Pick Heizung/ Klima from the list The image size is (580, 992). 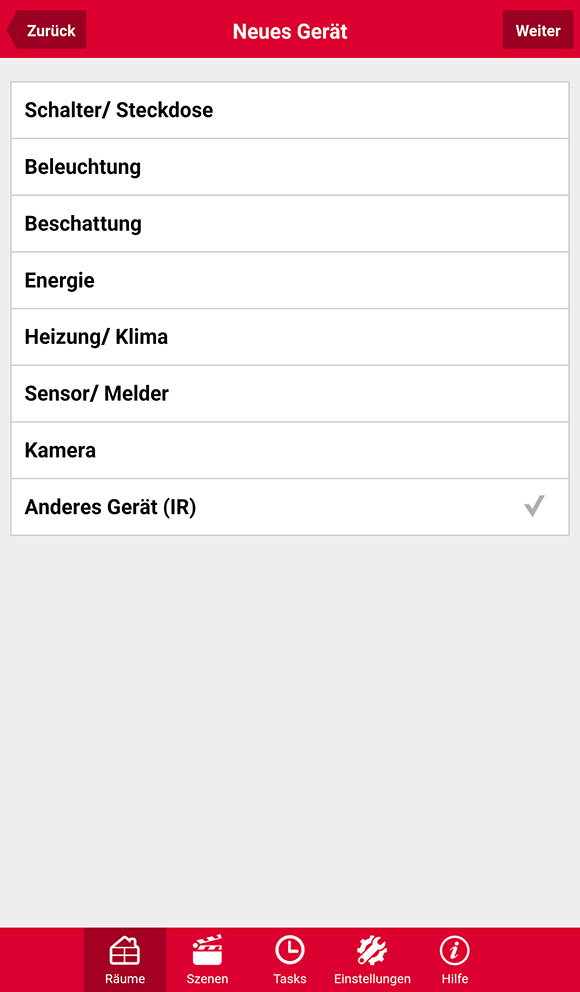[290, 337]
